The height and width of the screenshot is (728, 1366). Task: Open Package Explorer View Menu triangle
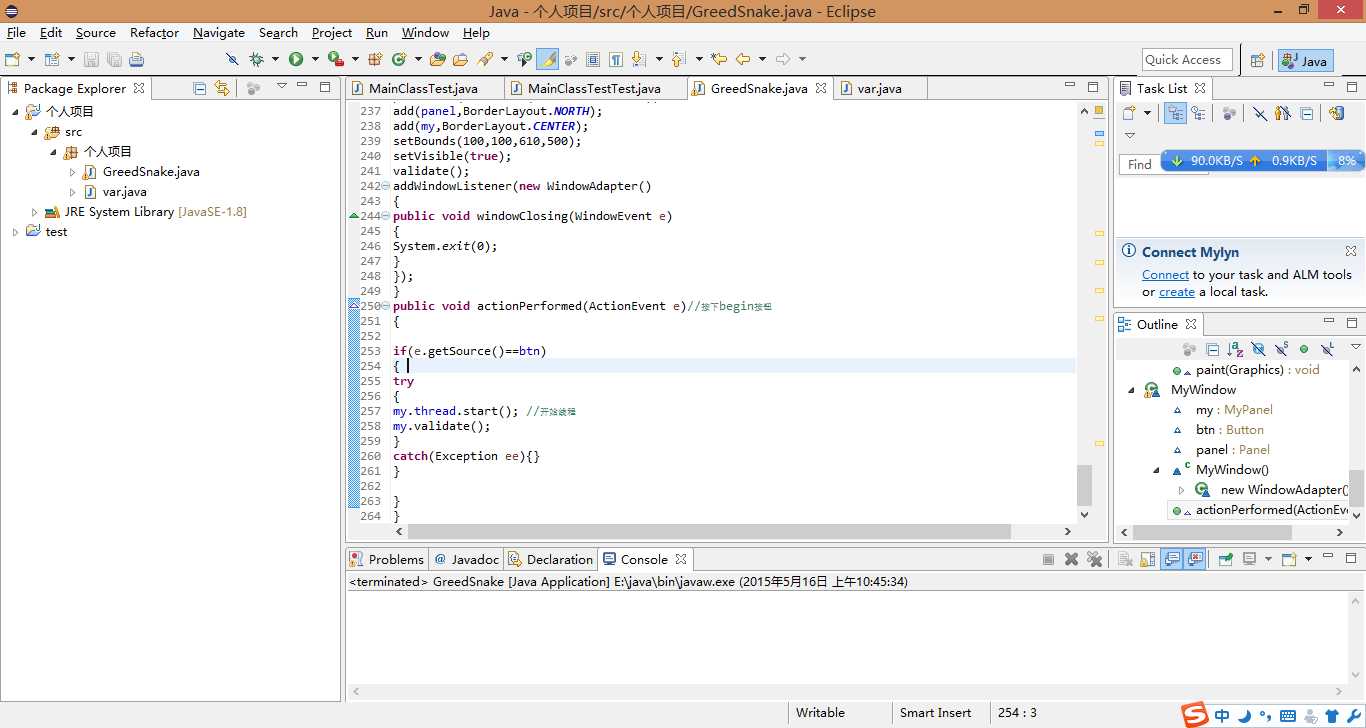click(281, 87)
